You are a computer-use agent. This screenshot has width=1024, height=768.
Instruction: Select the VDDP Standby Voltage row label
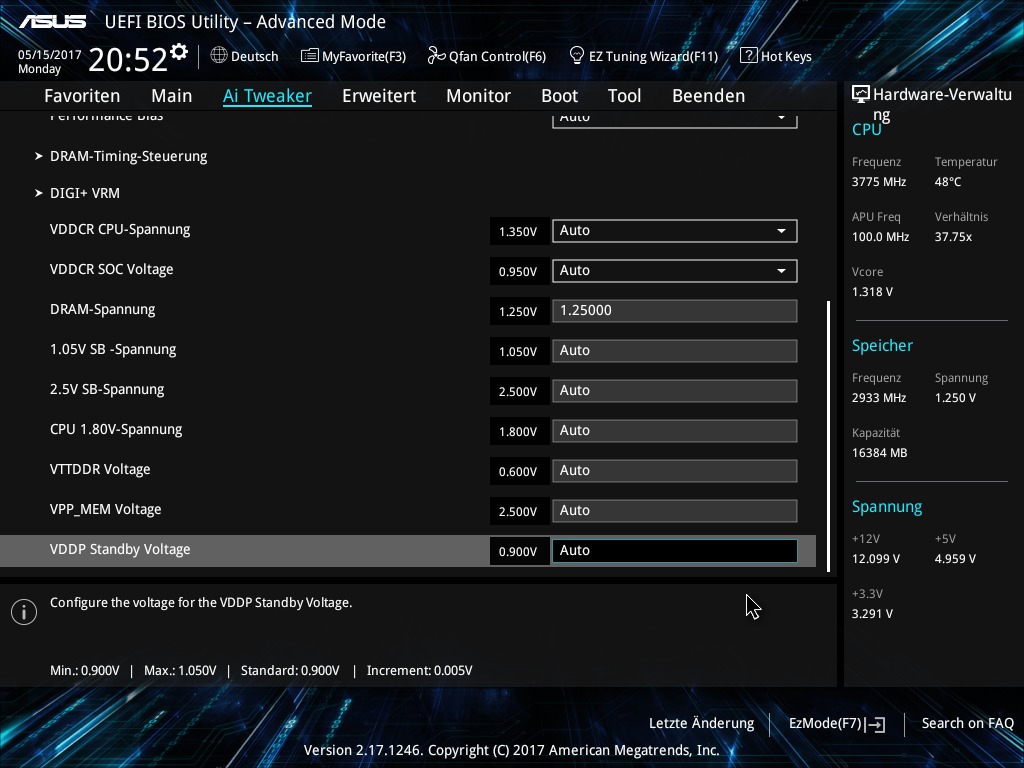pyautogui.click(x=120, y=549)
